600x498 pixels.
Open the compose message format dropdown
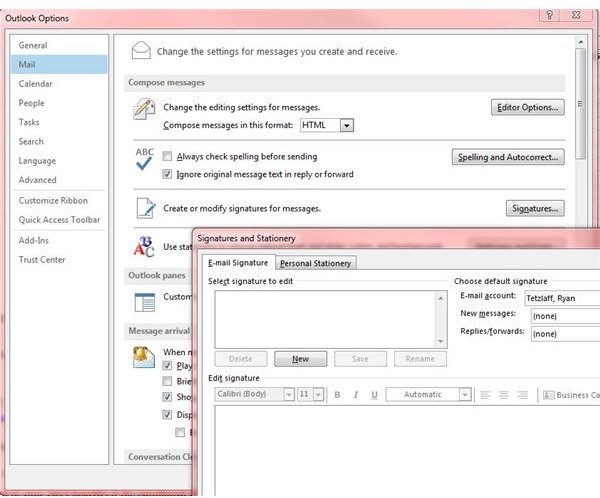[x=347, y=125]
